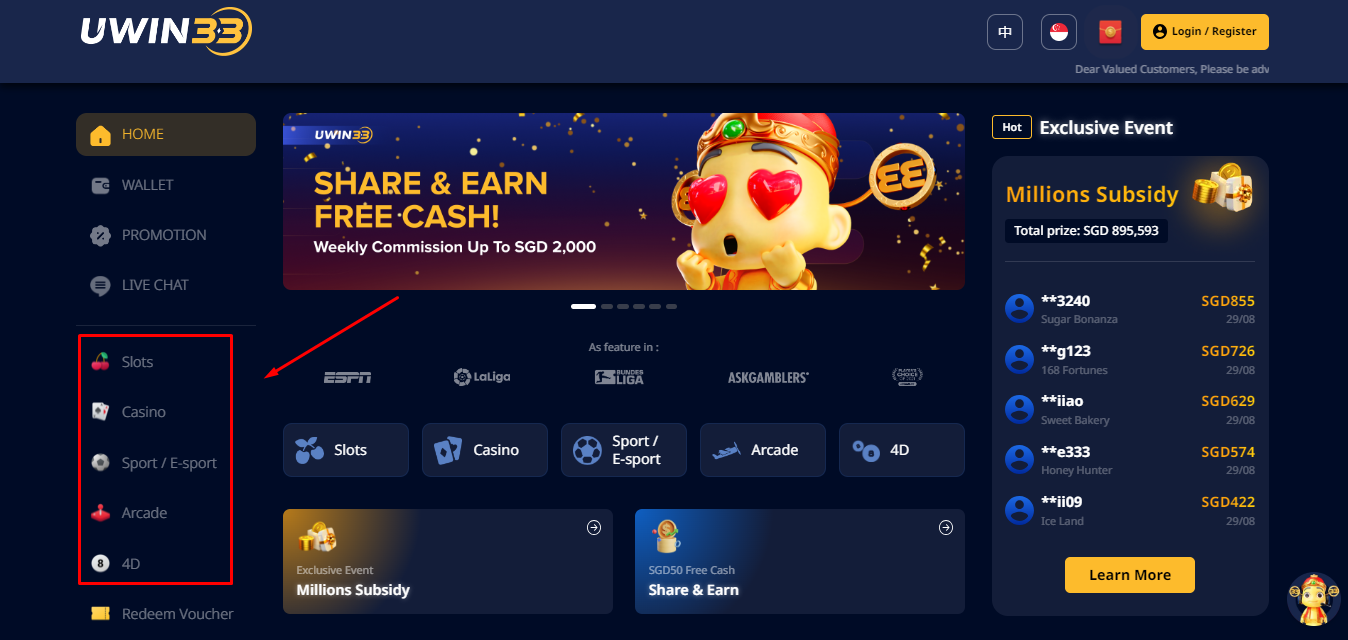Click the joystick Arcade icon in sidebar
The image size is (1348, 640).
pos(100,513)
